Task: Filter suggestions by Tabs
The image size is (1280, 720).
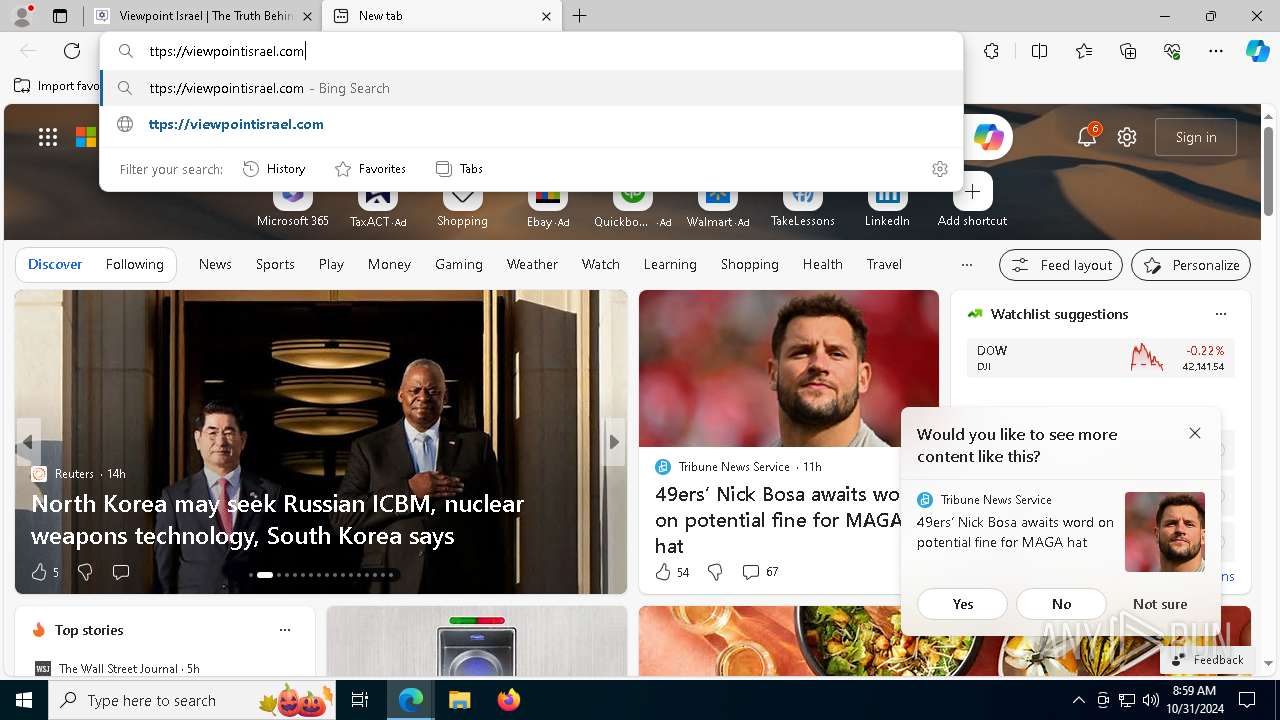Action: (x=460, y=169)
